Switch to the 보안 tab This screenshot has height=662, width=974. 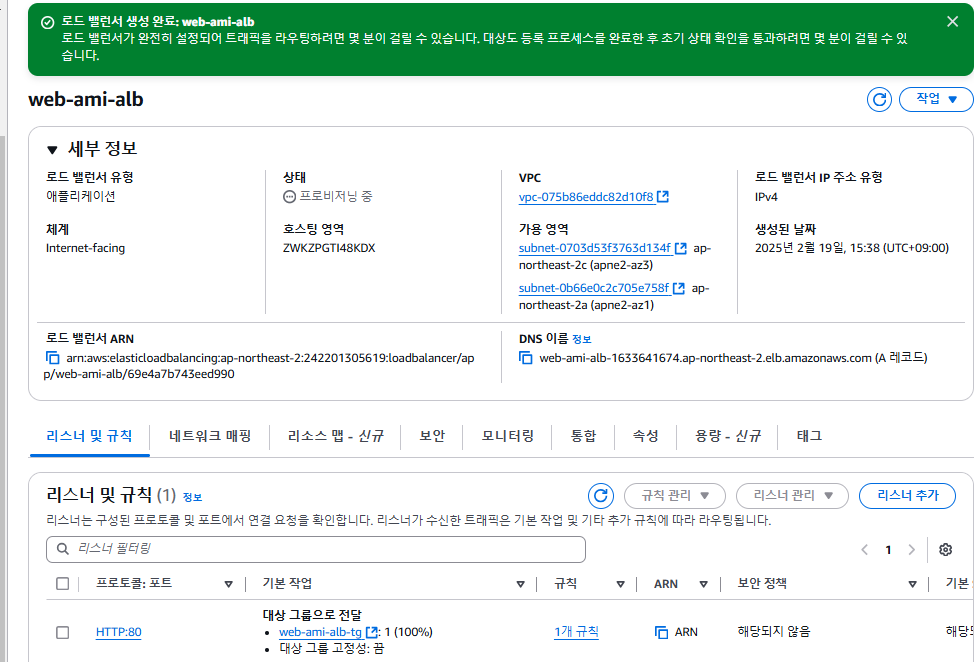(432, 436)
